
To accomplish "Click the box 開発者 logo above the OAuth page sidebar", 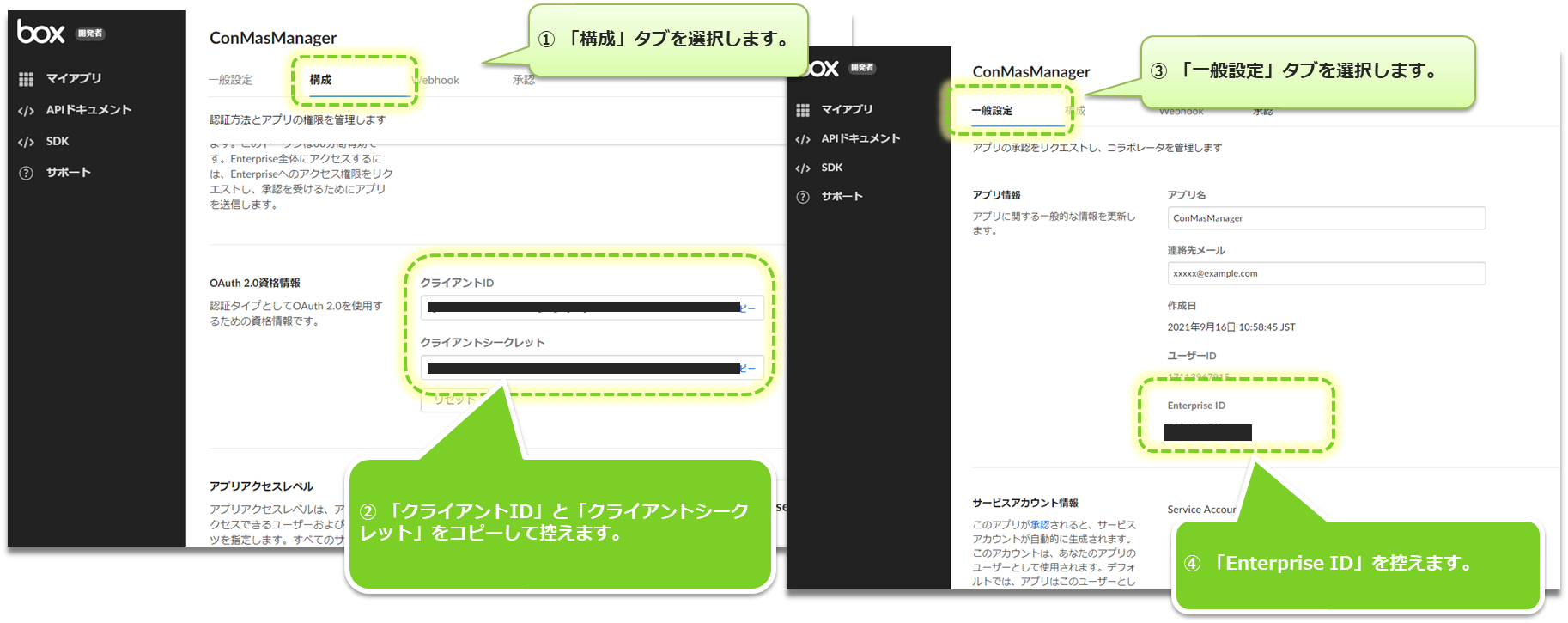I will (60, 33).
